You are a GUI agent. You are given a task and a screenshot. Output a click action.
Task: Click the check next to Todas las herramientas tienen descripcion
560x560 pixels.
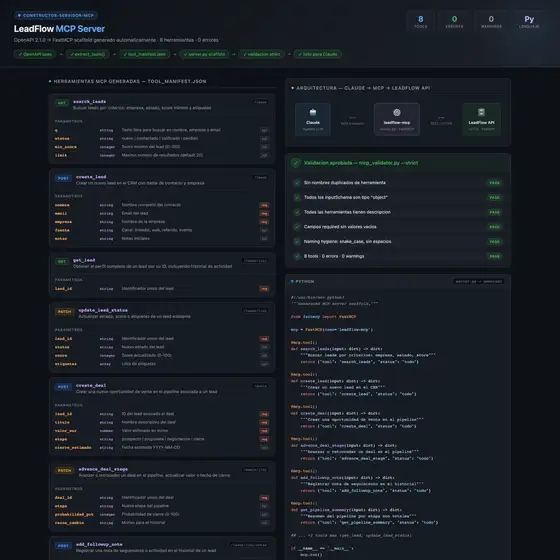pyautogui.click(x=297, y=212)
